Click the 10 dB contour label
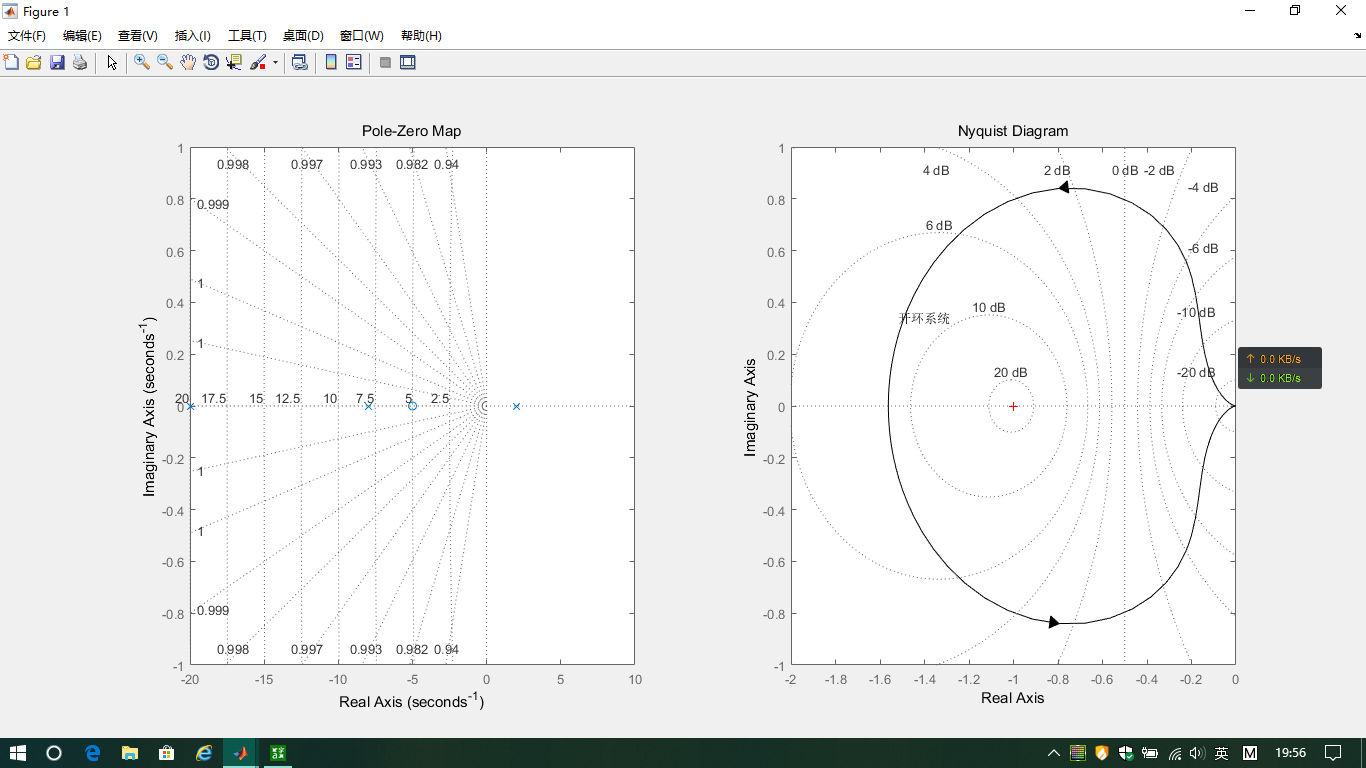Viewport: 1366px width, 768px height. click(x=989, y=307)
